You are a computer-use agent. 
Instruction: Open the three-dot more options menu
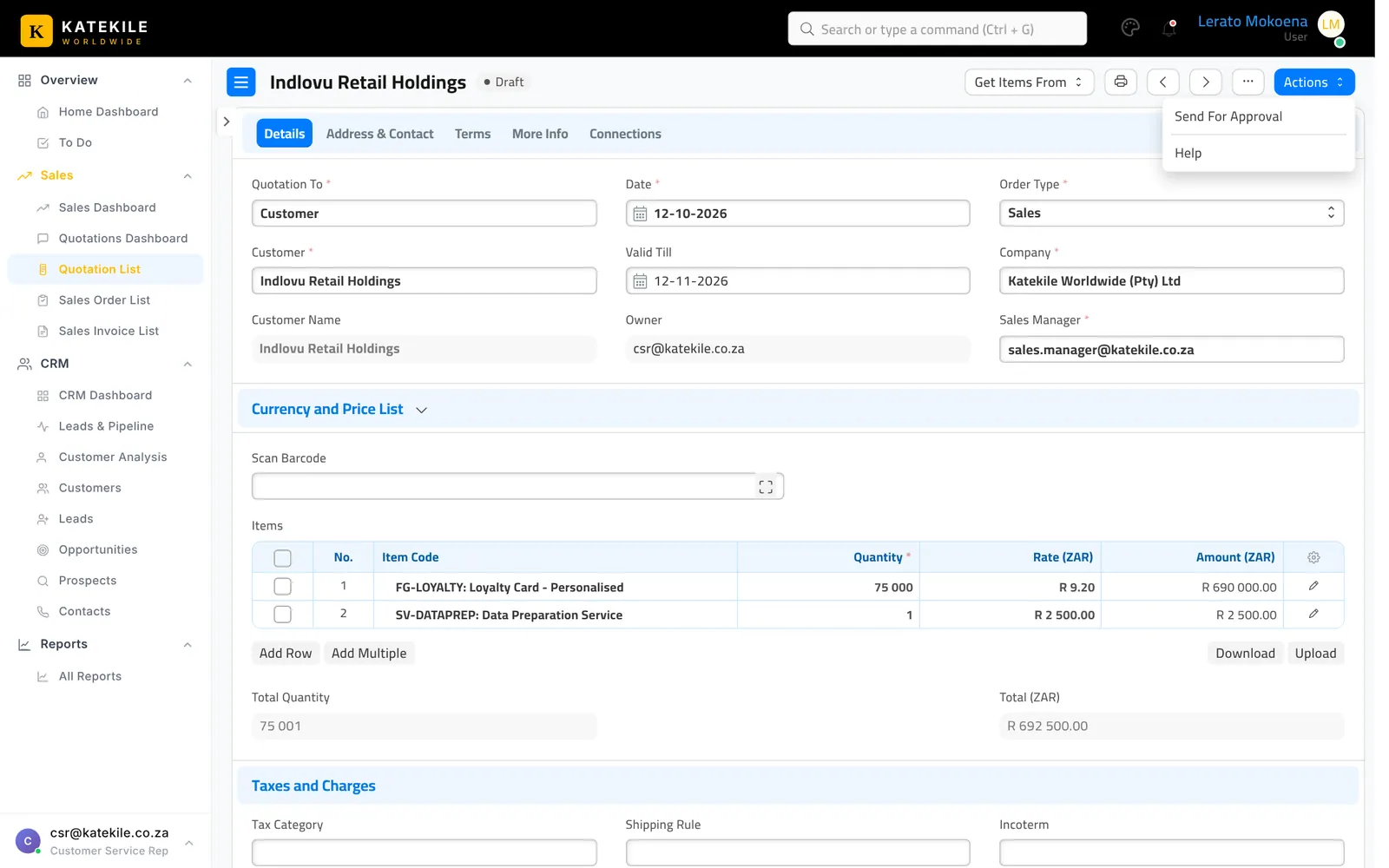click(1247, 82)
